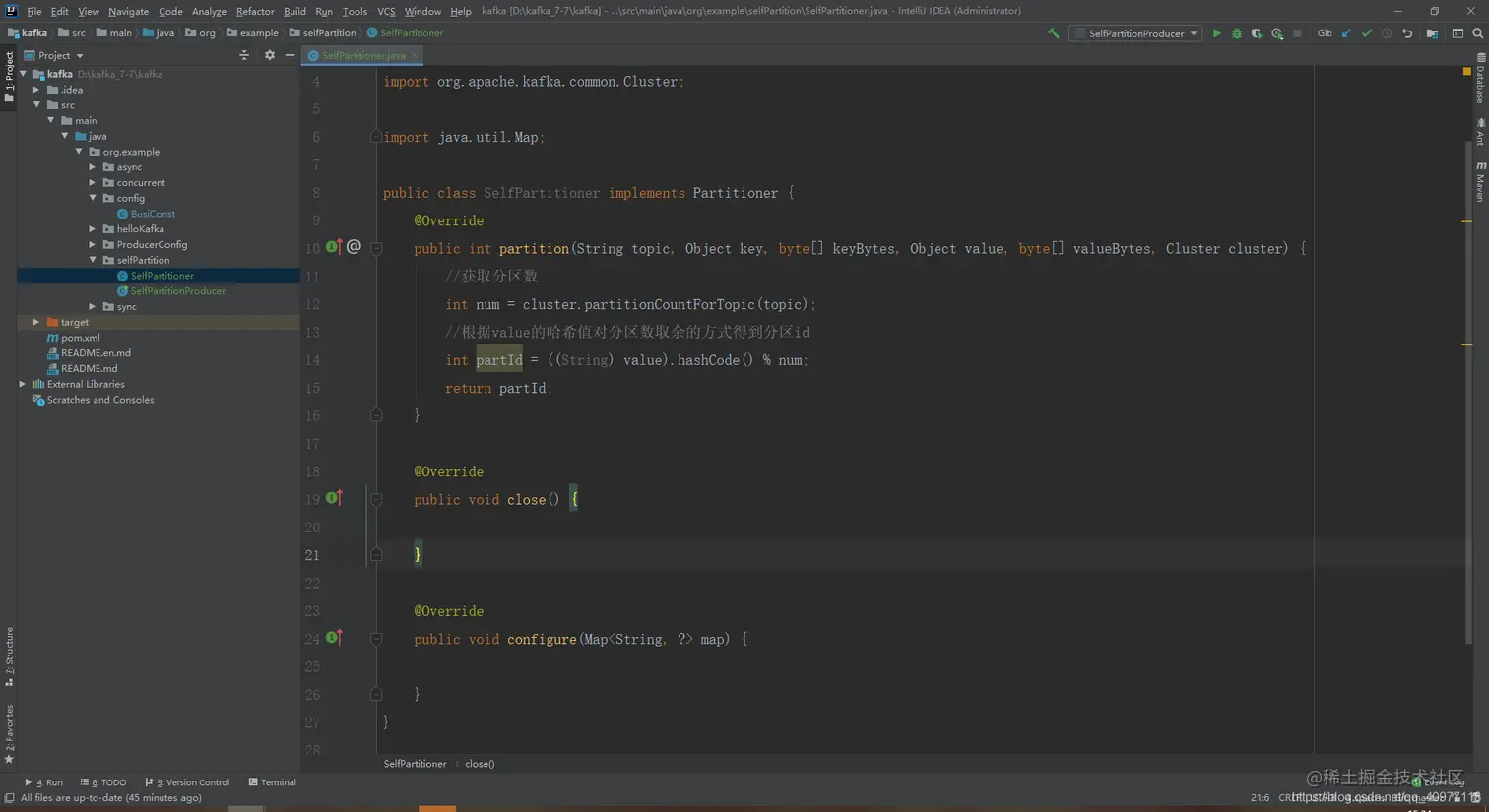
Task: Open the Terminal tool window
Action: 273,782
